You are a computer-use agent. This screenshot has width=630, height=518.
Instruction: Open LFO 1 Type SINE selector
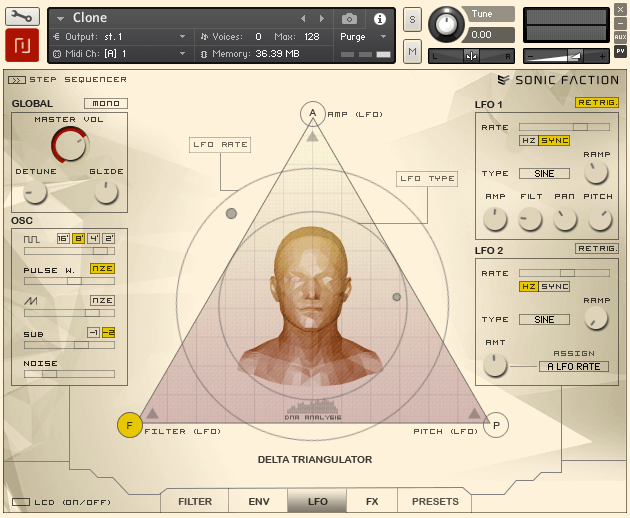pyautogui.click(x=544, y=174)
